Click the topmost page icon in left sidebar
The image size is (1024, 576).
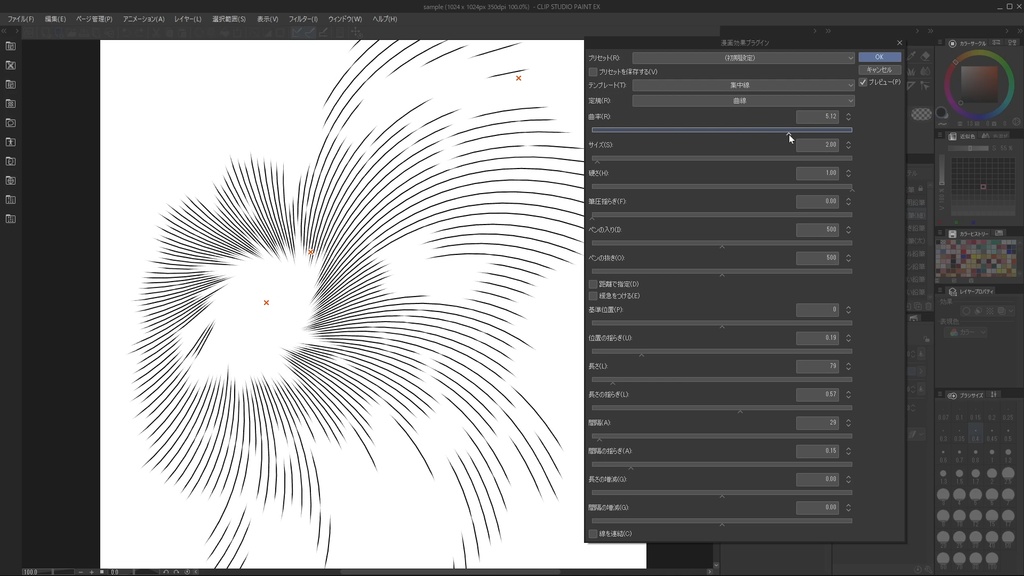(12, 45)
